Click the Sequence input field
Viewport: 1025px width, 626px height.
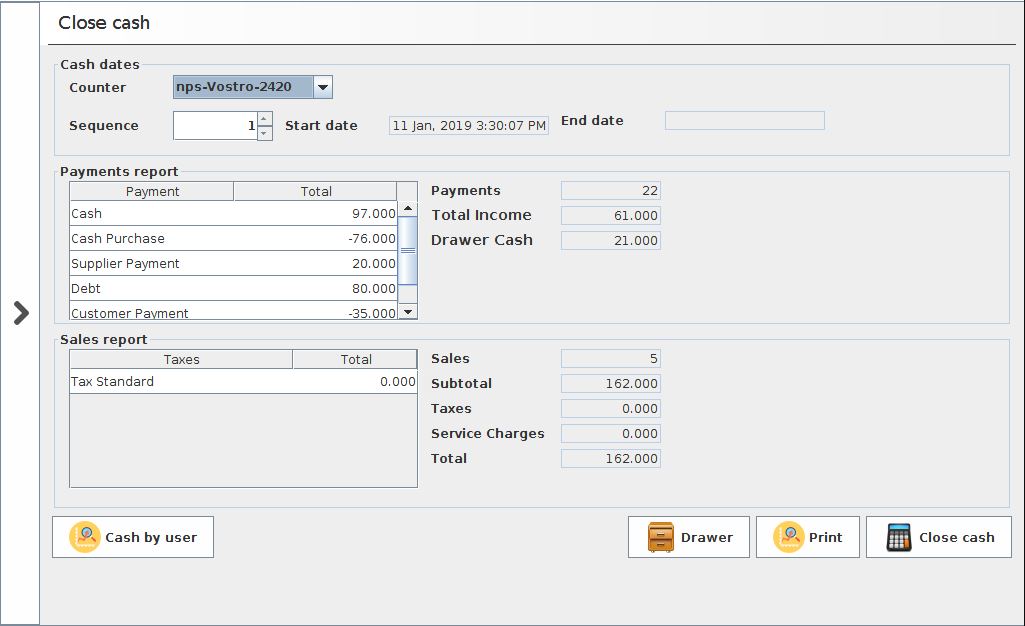click(x=215, y=126)
